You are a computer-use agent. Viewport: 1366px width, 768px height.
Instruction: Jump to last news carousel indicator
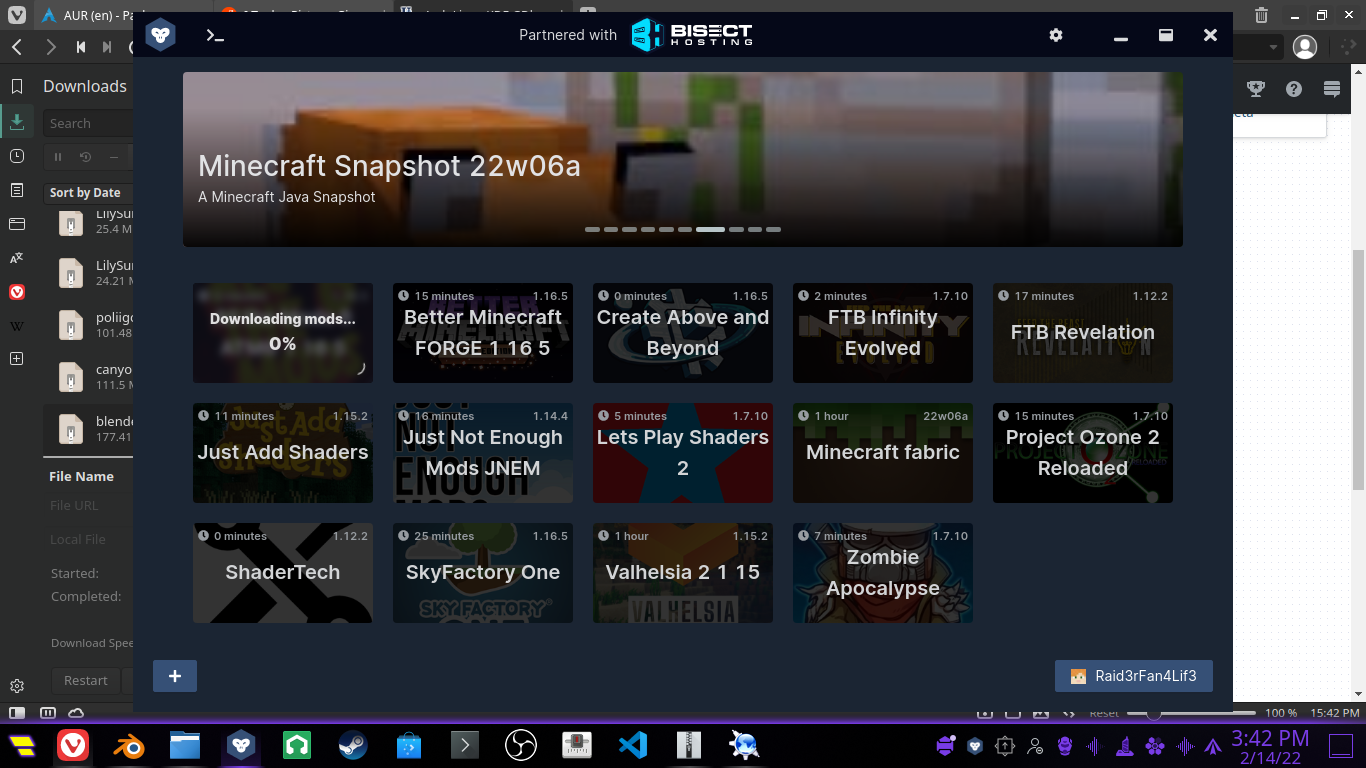tap(773, 229)
